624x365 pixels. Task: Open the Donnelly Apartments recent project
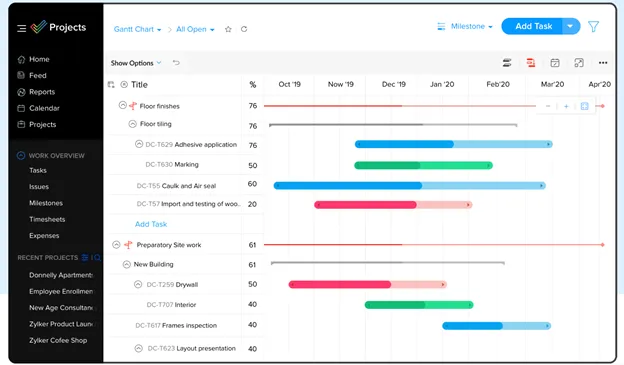60,275
